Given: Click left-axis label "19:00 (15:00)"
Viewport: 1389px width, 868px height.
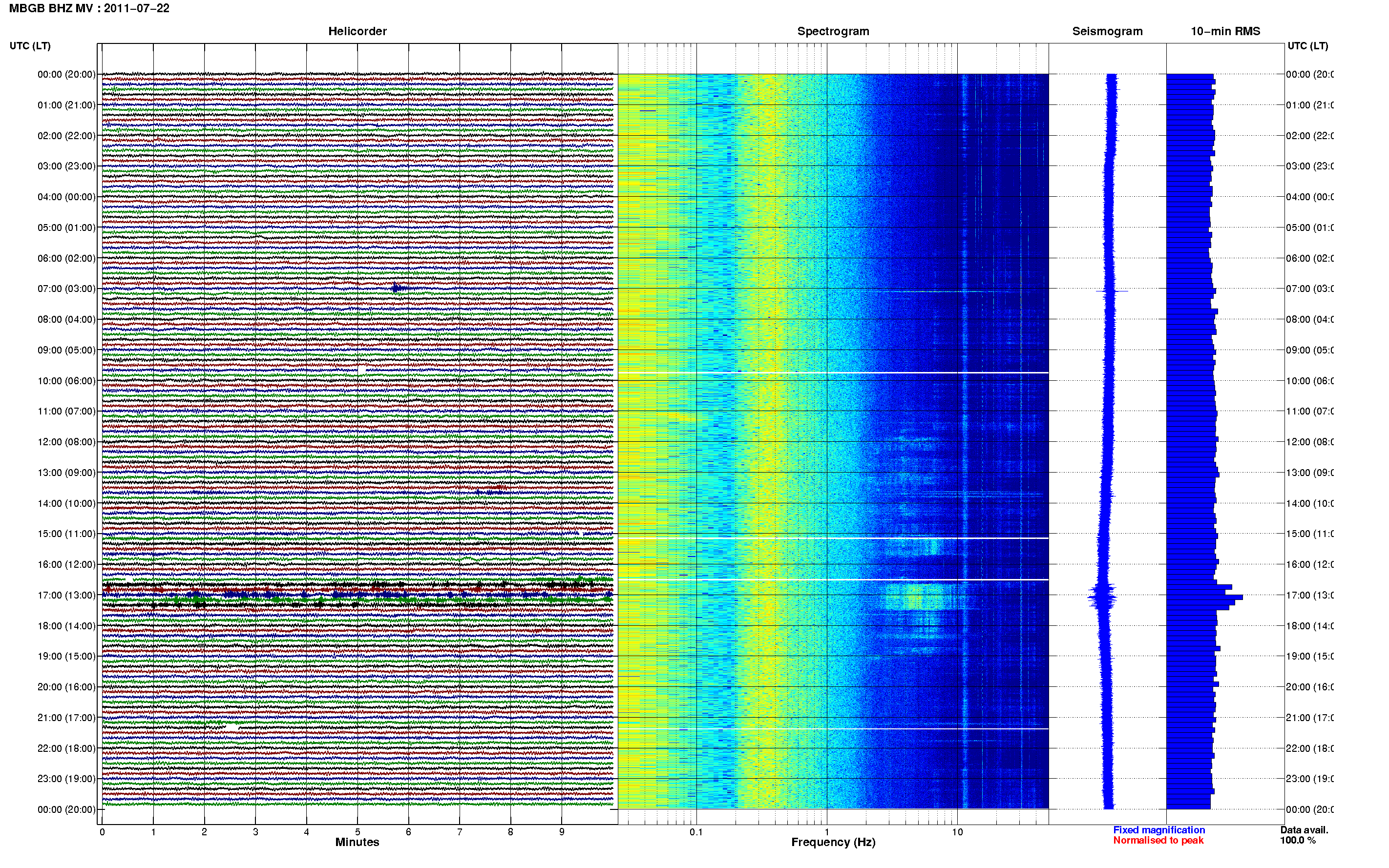Looking at the screenshot, I should click(66, 656).
